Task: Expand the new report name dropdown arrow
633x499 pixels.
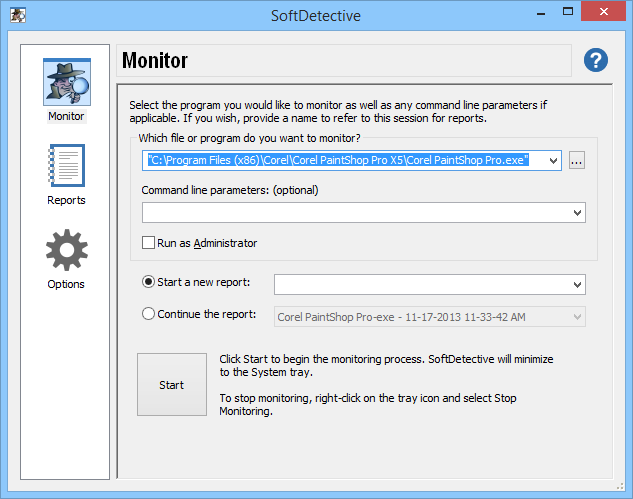Action: click(577, 285)
